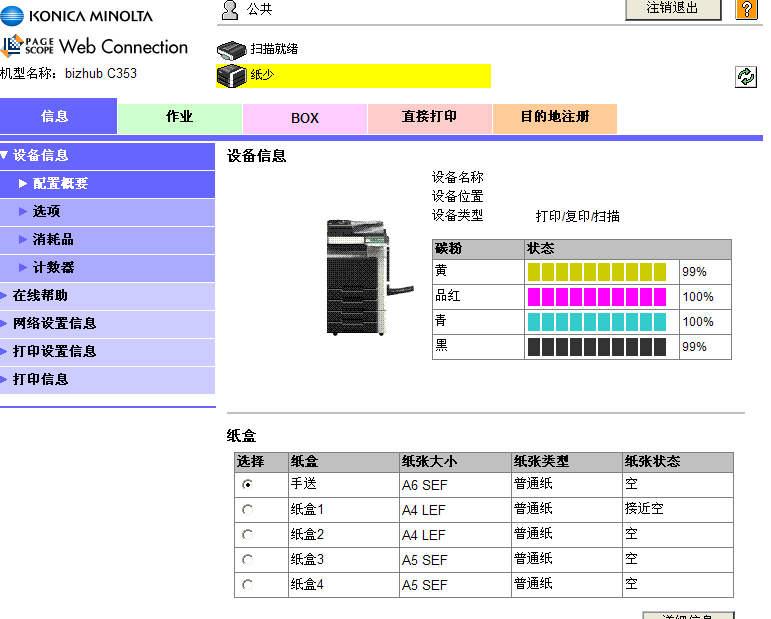The width and height of the screenshot is (771, 619).
Task: Open the 消耗品 submenu link
Action: click(53, 240)
